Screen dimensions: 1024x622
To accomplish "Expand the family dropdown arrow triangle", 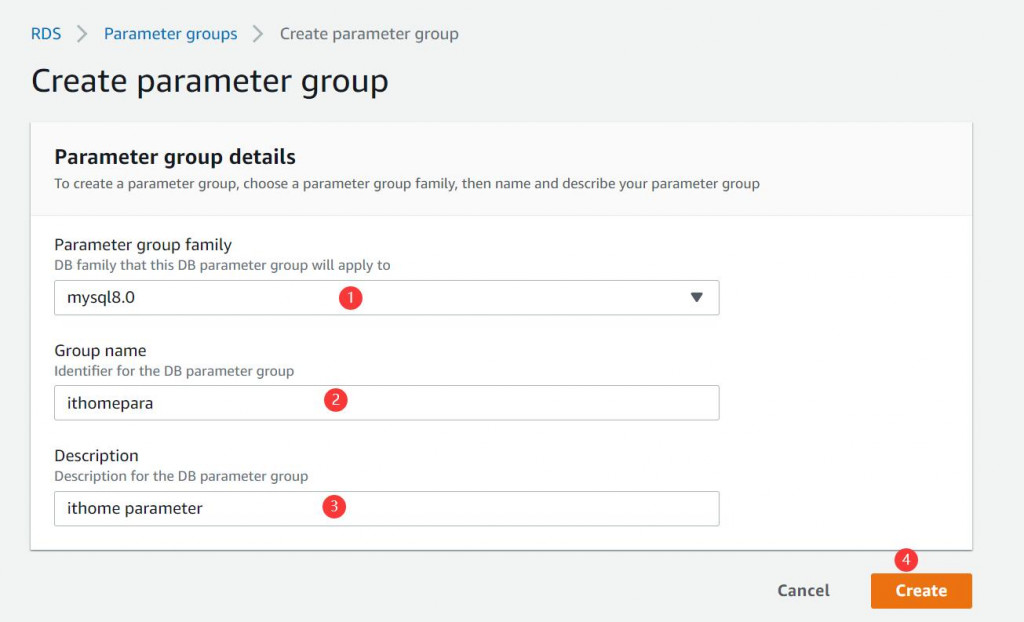I will click(x=697, y=297).
